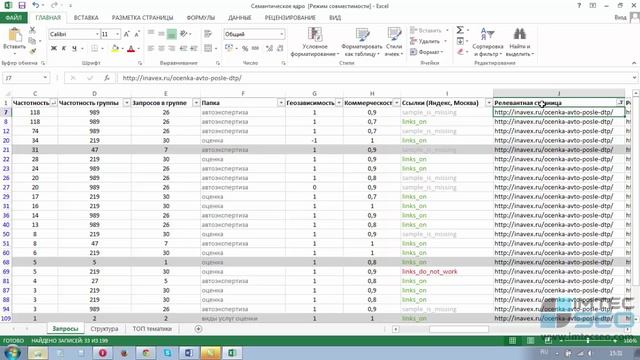Click the Paste (Вставить) clipboard icon
The image size is (640, 360).
click(15, 35)
